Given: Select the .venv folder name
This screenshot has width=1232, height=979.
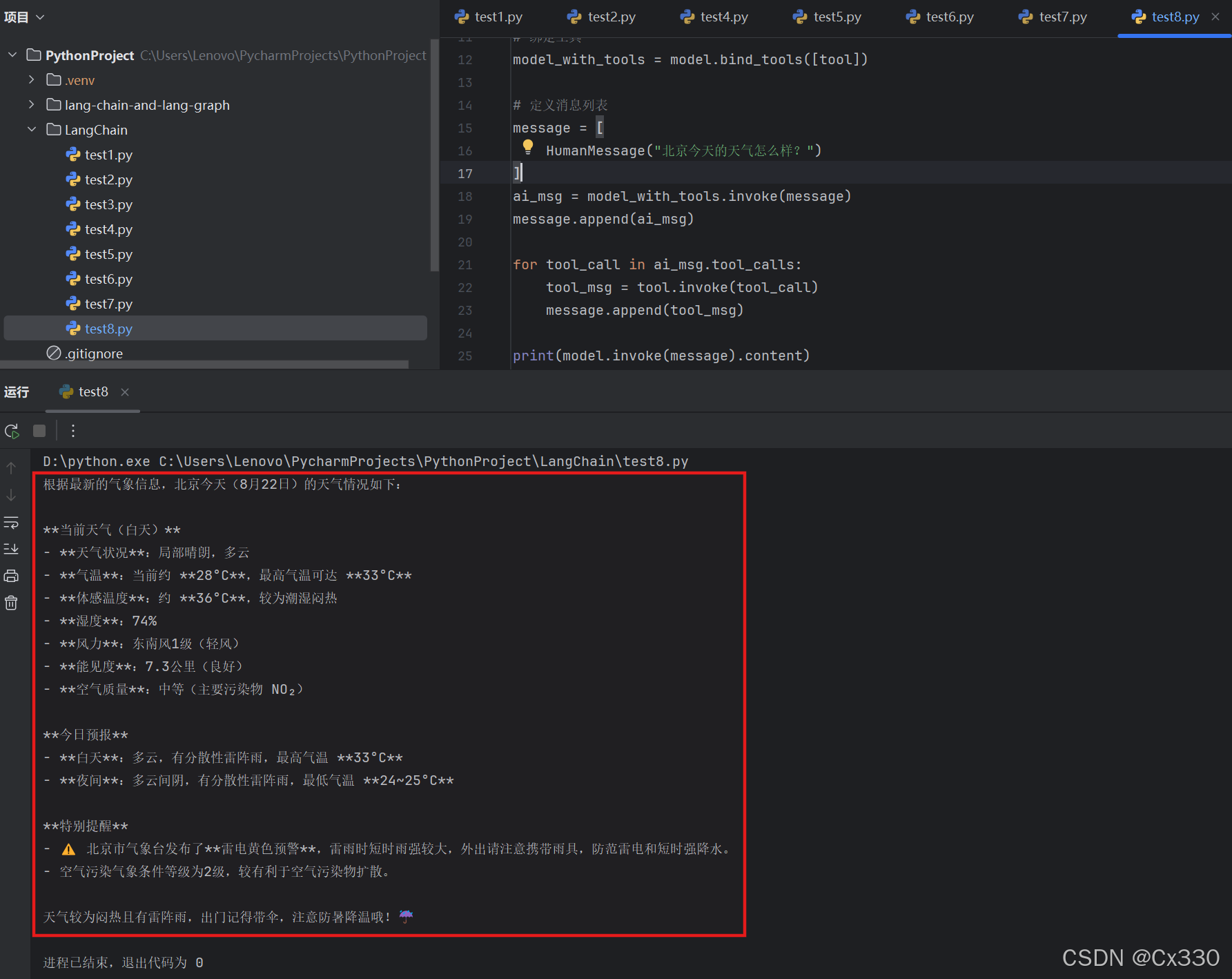Looking at the screenshot, I should [x=79, y=80].
